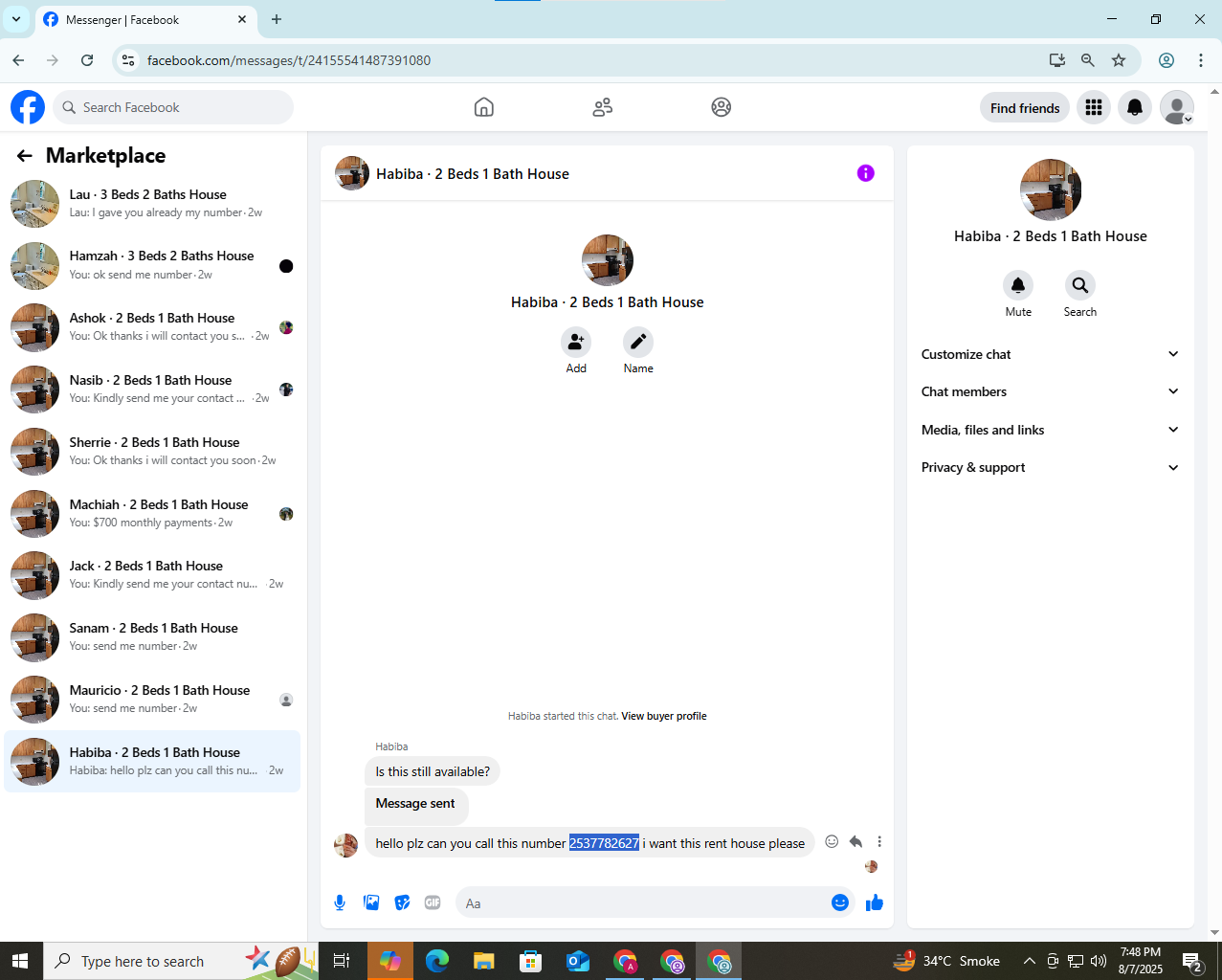Image resolution: width=1222 pixels, height=980 pixels.
Task: Click the Aa message input box
Action: pos(643,902)
